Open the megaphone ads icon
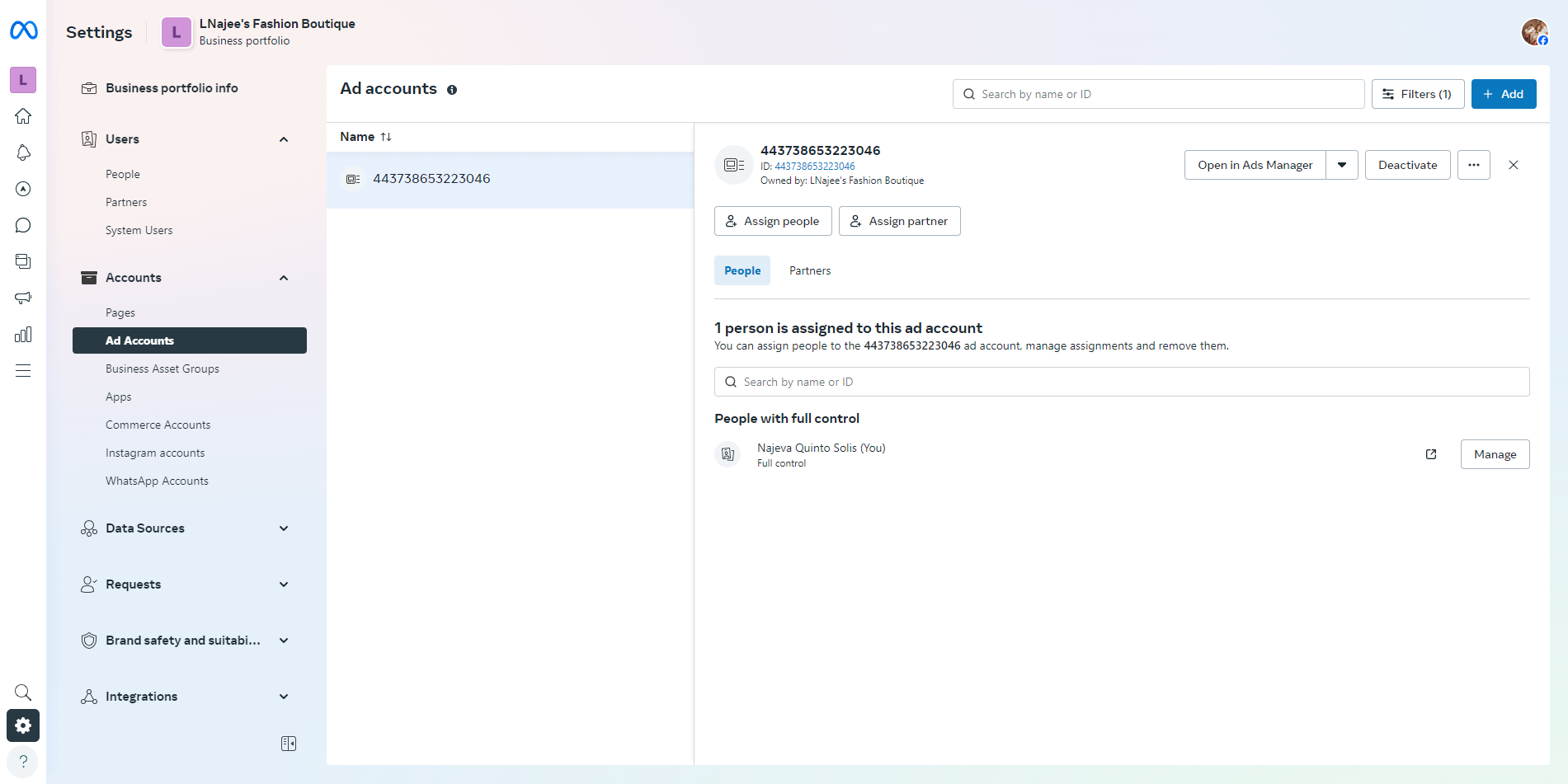Viewport: 1568px width, 784px height. coord(23,298)
